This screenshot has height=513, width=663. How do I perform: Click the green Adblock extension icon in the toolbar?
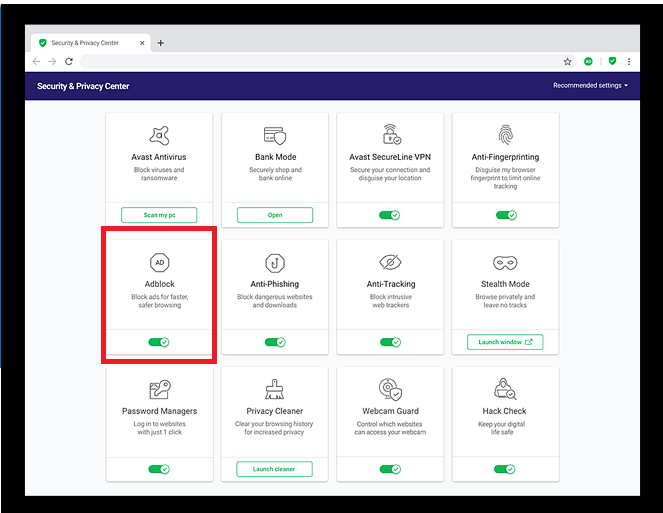(x=588, y=62)
